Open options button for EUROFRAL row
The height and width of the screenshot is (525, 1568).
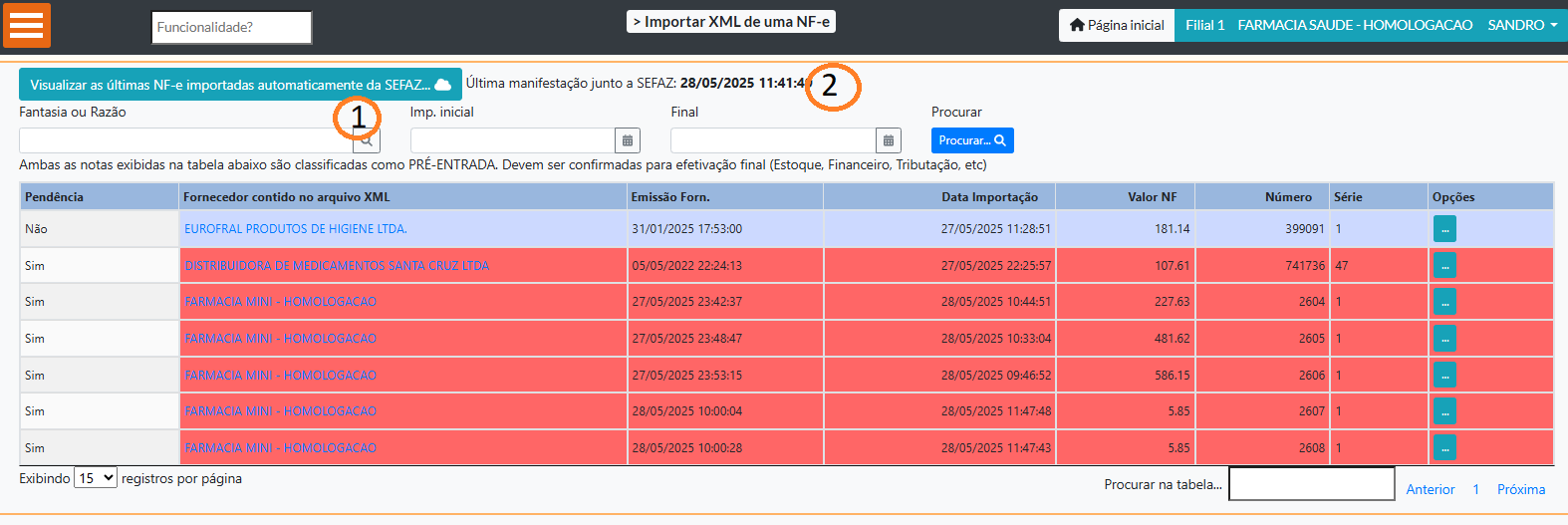(1443, 229)
